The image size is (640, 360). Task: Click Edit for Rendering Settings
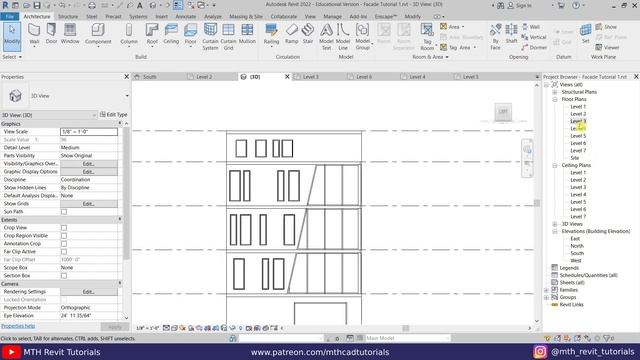coord(89,292)
